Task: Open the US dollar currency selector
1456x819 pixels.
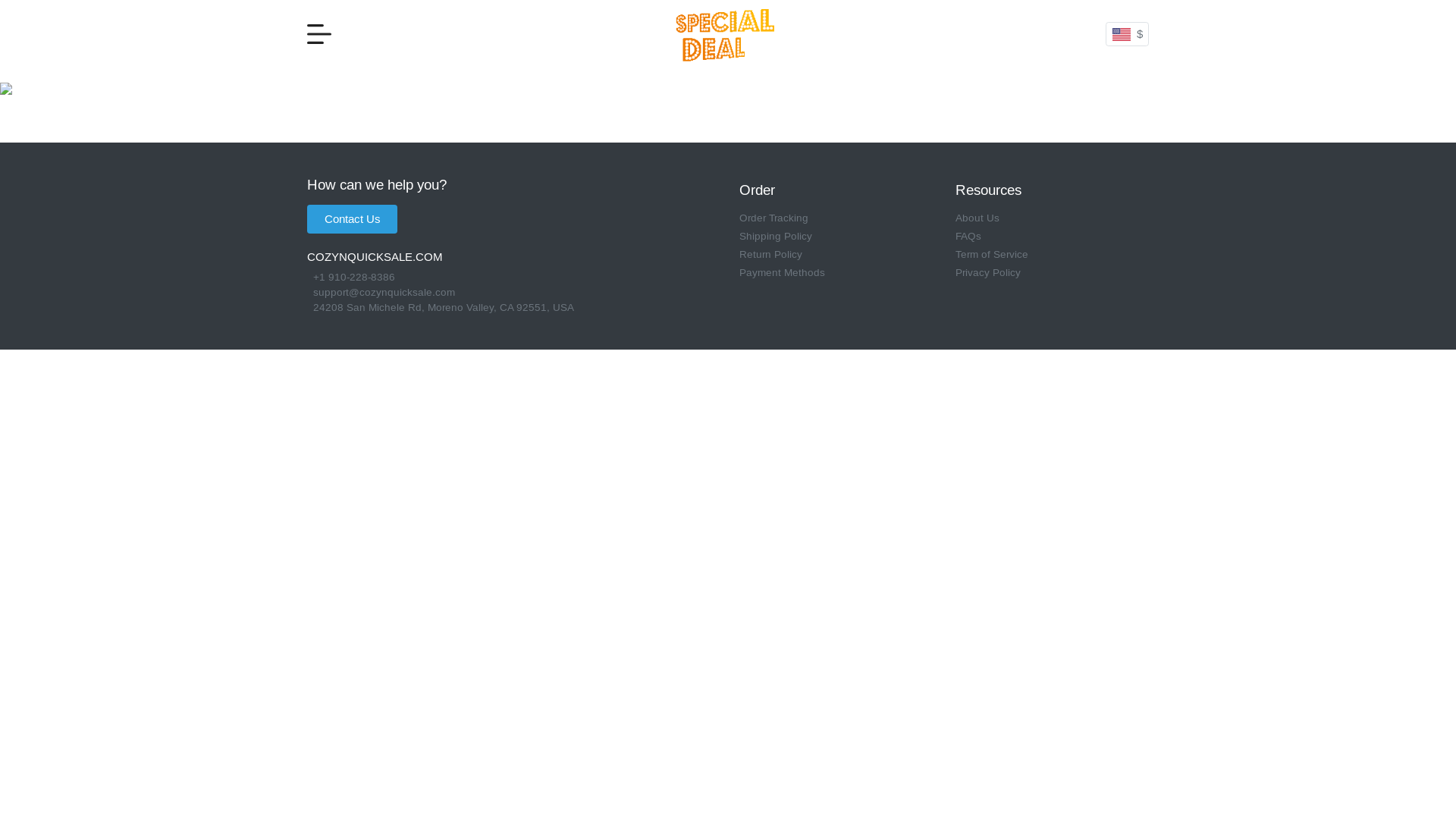Action: [1127, 34]
